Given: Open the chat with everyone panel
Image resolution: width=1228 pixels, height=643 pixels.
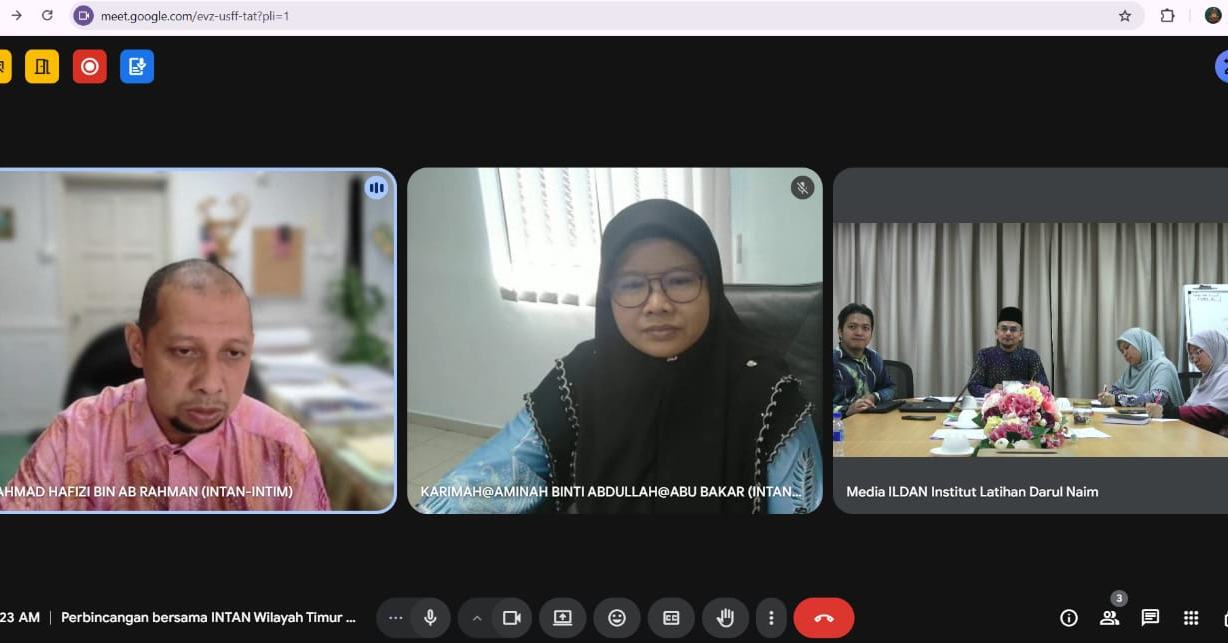Looking at the screenshot, I should [1150, 618].
